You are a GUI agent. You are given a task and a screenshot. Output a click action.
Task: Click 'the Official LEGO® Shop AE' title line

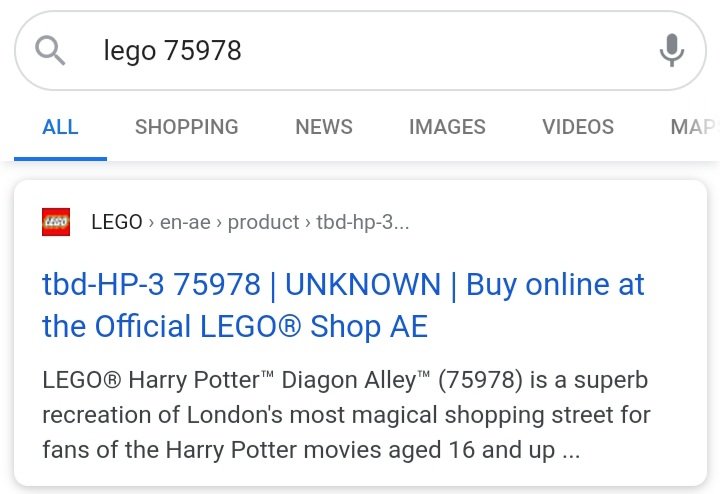click(235, 326)
